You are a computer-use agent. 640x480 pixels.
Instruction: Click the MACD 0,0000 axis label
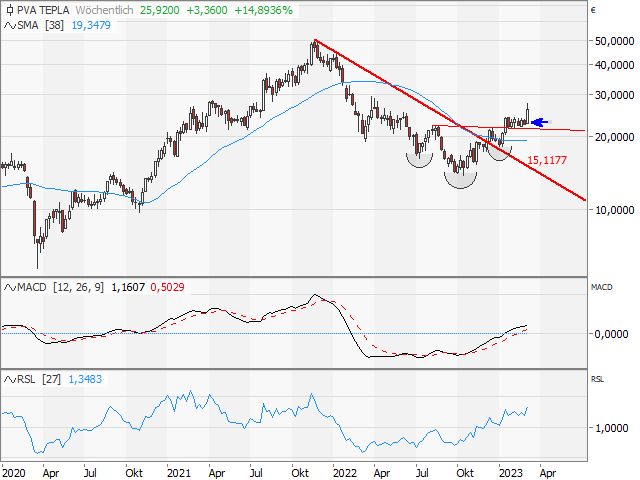click(611, 334)
